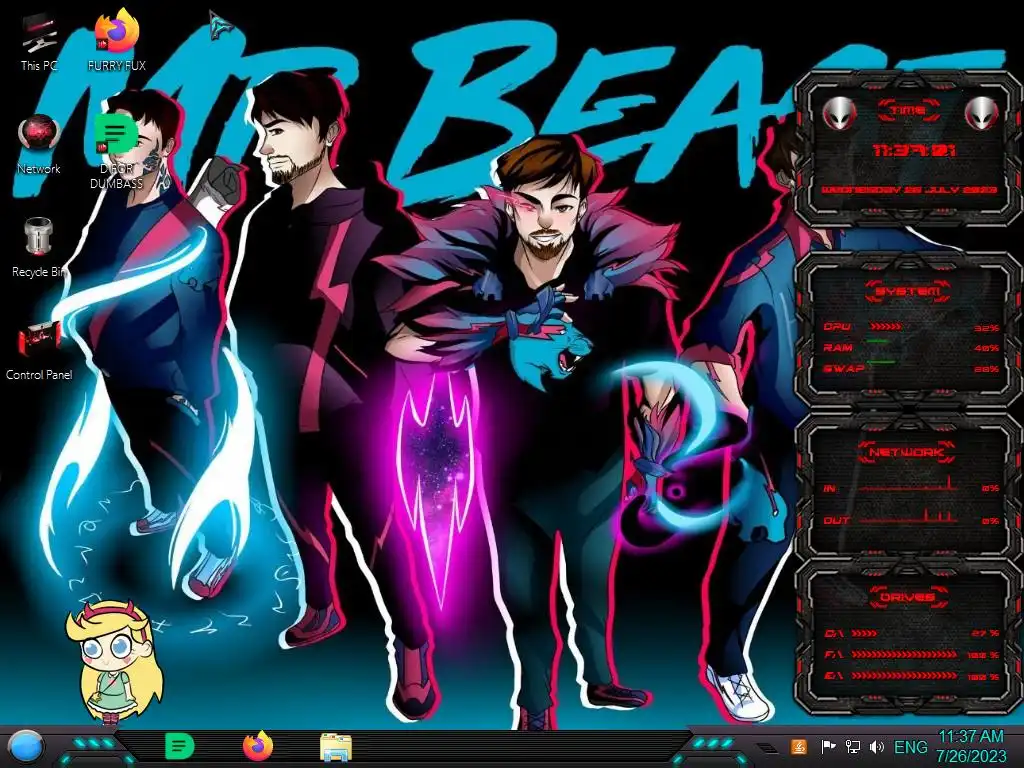1024x768 pixels.
Task: Click the NETWORK widget header
Action: click(907, 452)
